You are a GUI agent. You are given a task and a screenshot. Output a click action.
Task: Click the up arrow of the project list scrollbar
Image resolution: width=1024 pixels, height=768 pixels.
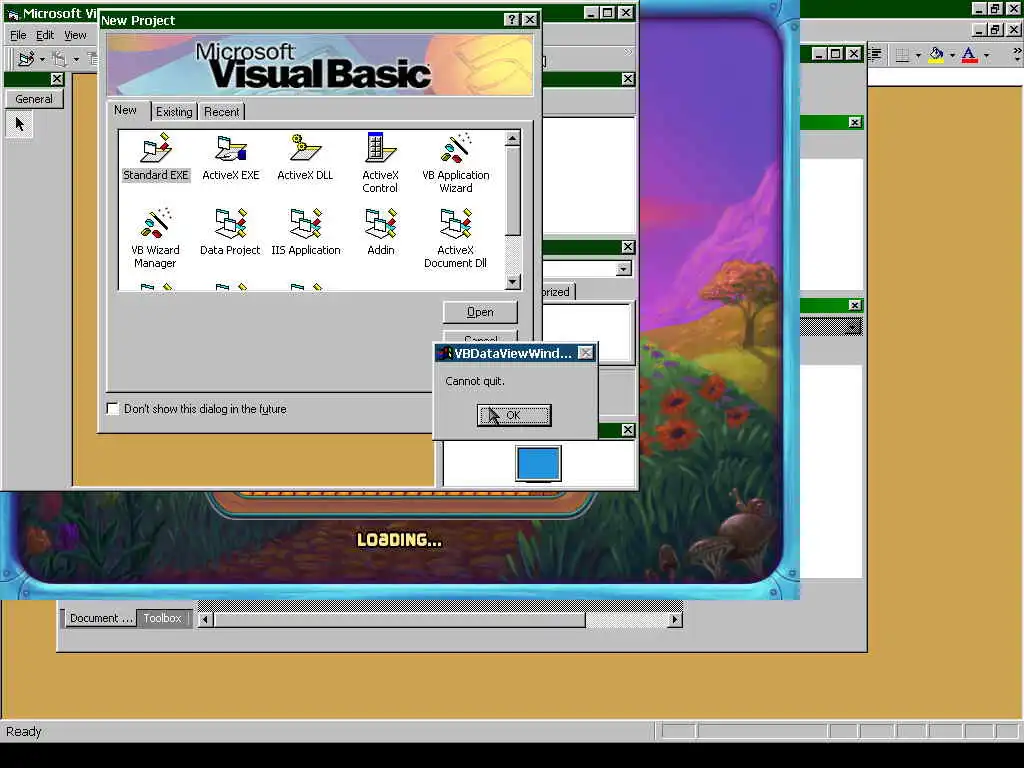(x=513, y=138)
